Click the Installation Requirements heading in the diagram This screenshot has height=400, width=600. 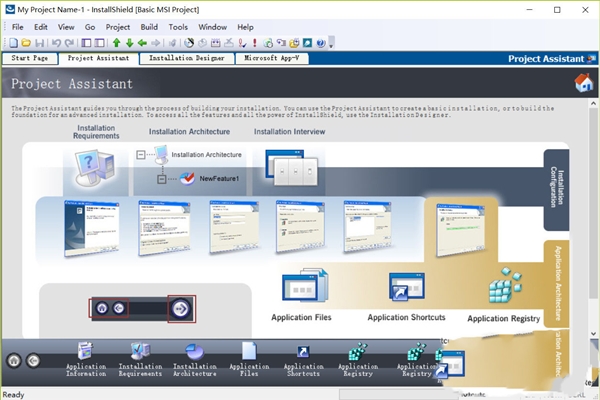96,132
